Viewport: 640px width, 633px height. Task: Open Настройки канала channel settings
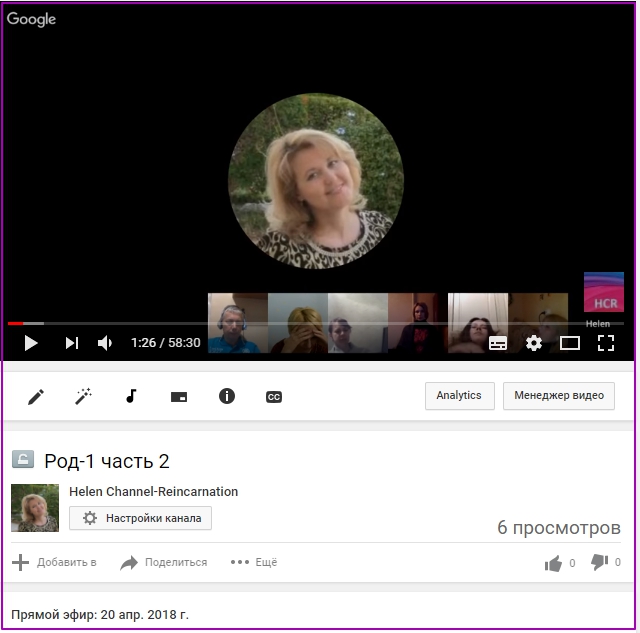[x=141, y=518]
